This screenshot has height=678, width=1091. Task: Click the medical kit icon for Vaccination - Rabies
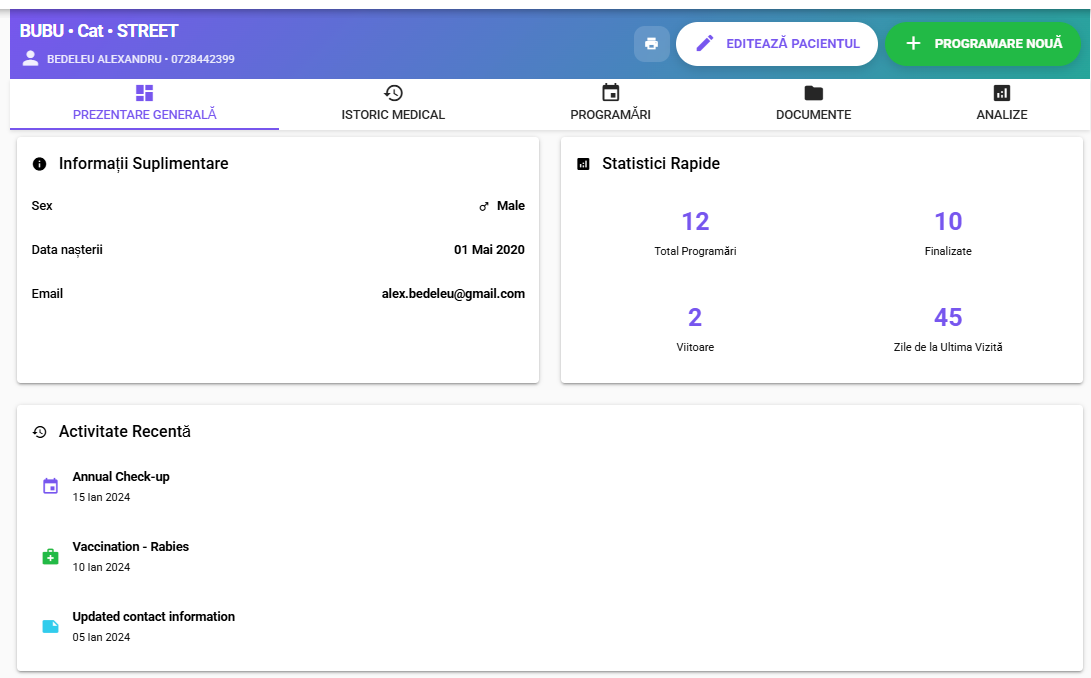tap(51, 556)
